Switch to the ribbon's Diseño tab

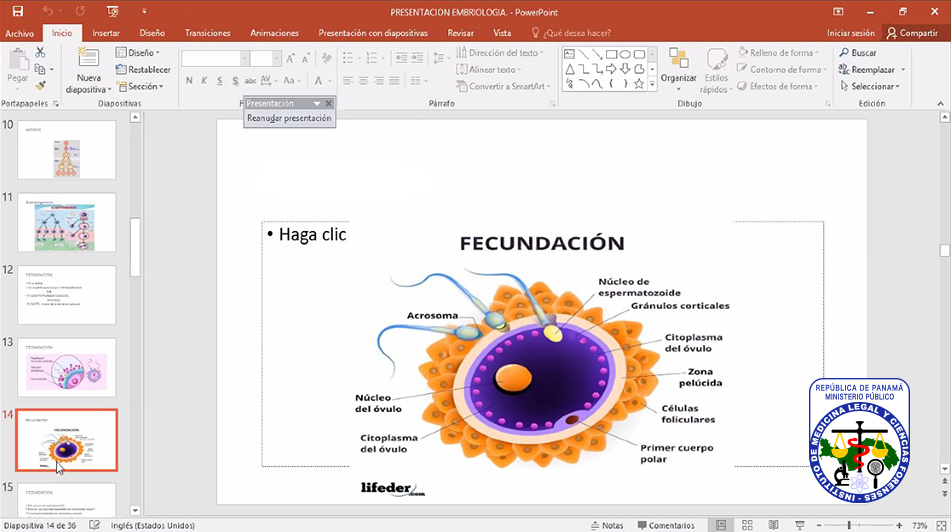[x=152, y=33]
